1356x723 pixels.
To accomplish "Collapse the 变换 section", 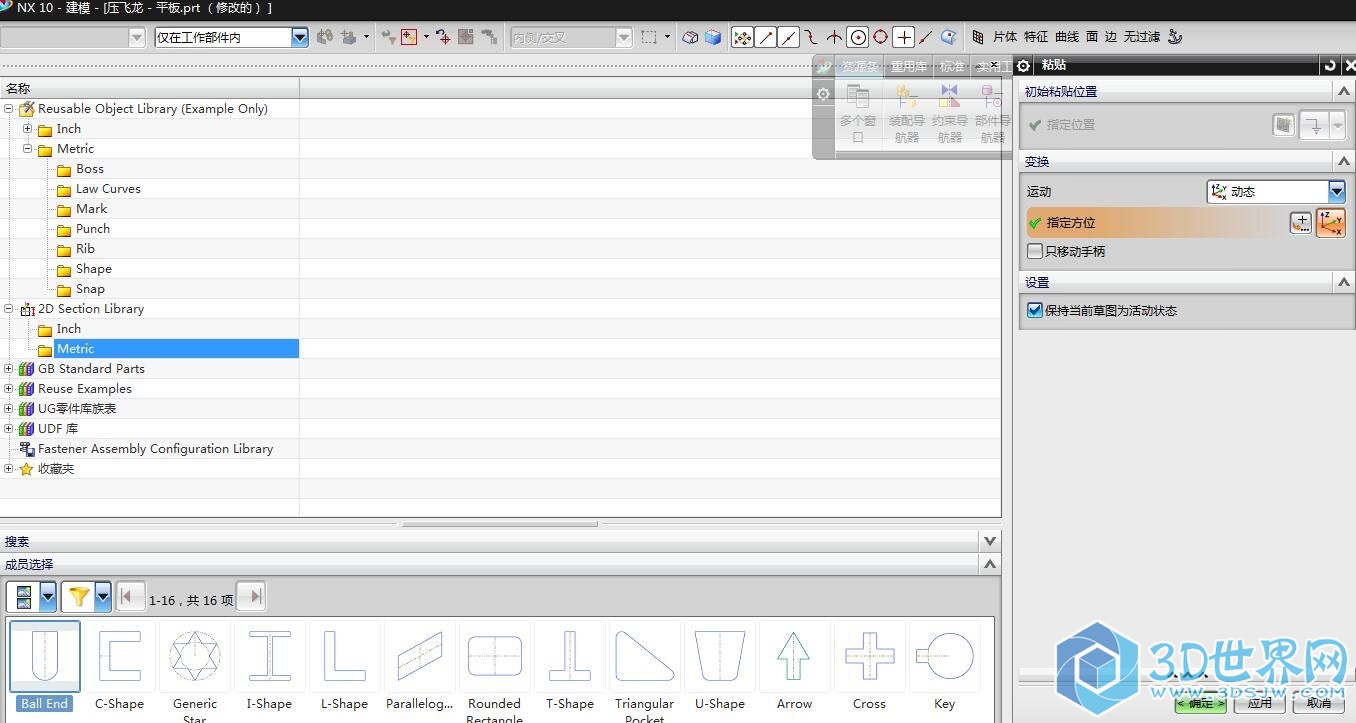I will (x=1344, y=161).
